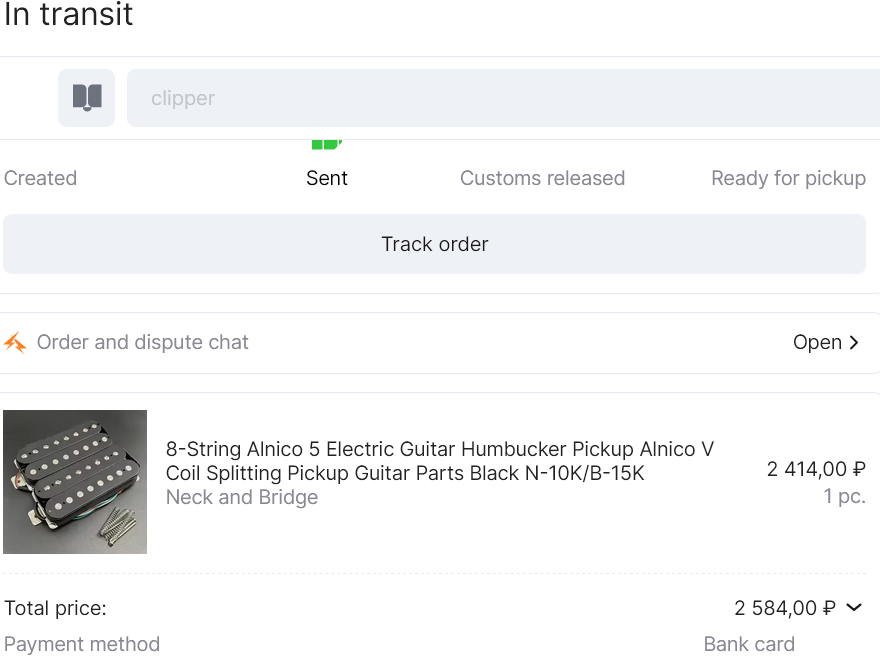Click the Neck and Bridge variant text
The height and width of the screenshot is (669, 880).
242,497
